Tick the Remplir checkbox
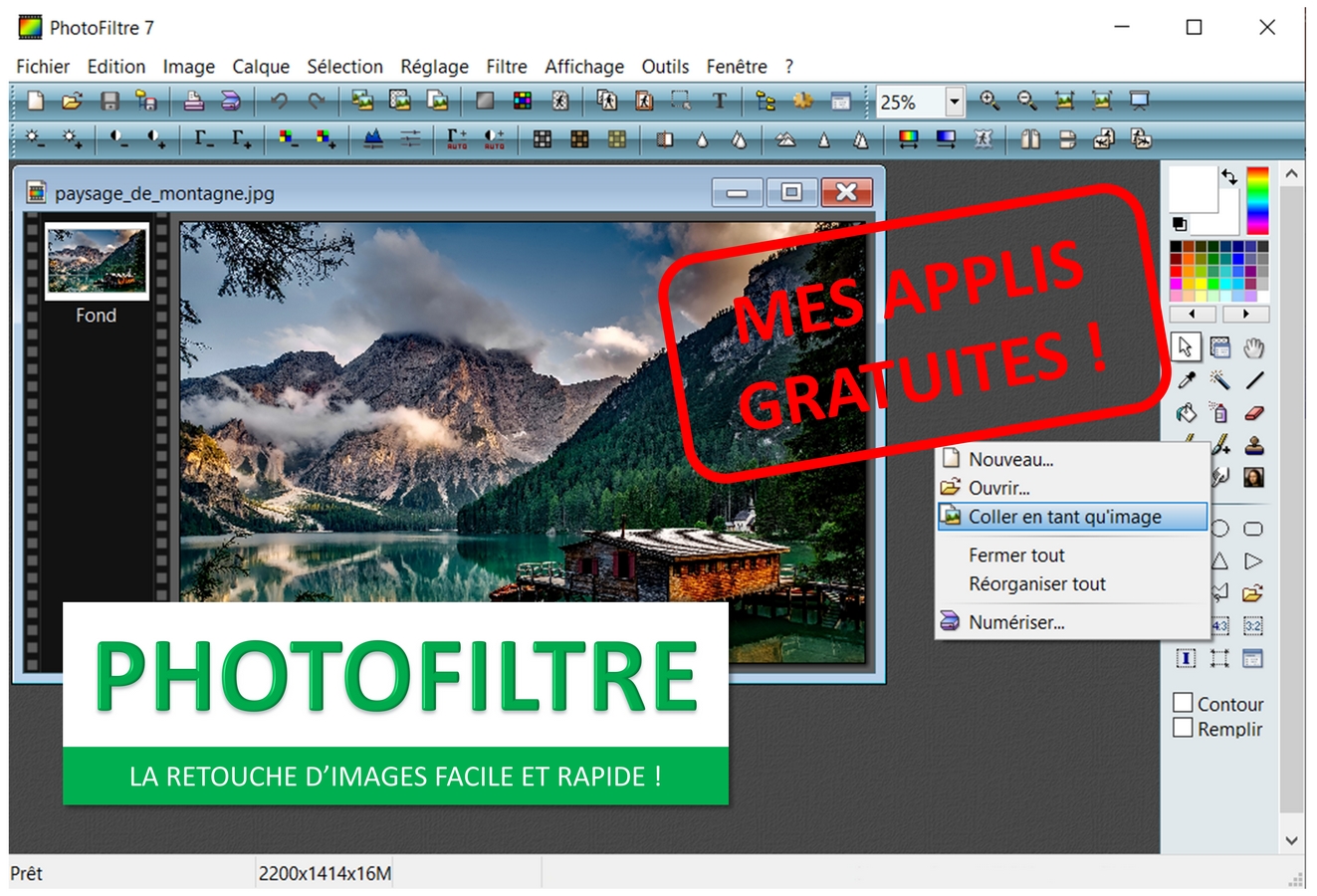1317x896 pixels. click(x=1183, y=728)
